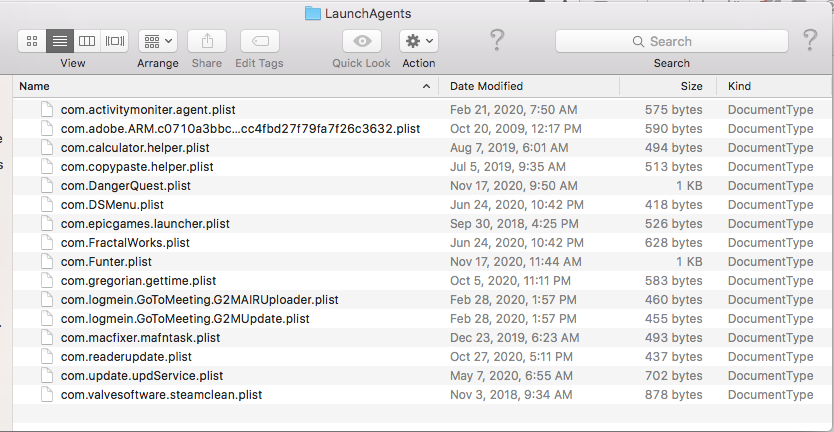
Task: Click document icon of com.gregorian.gettime.plist
Action: [47, 281]
